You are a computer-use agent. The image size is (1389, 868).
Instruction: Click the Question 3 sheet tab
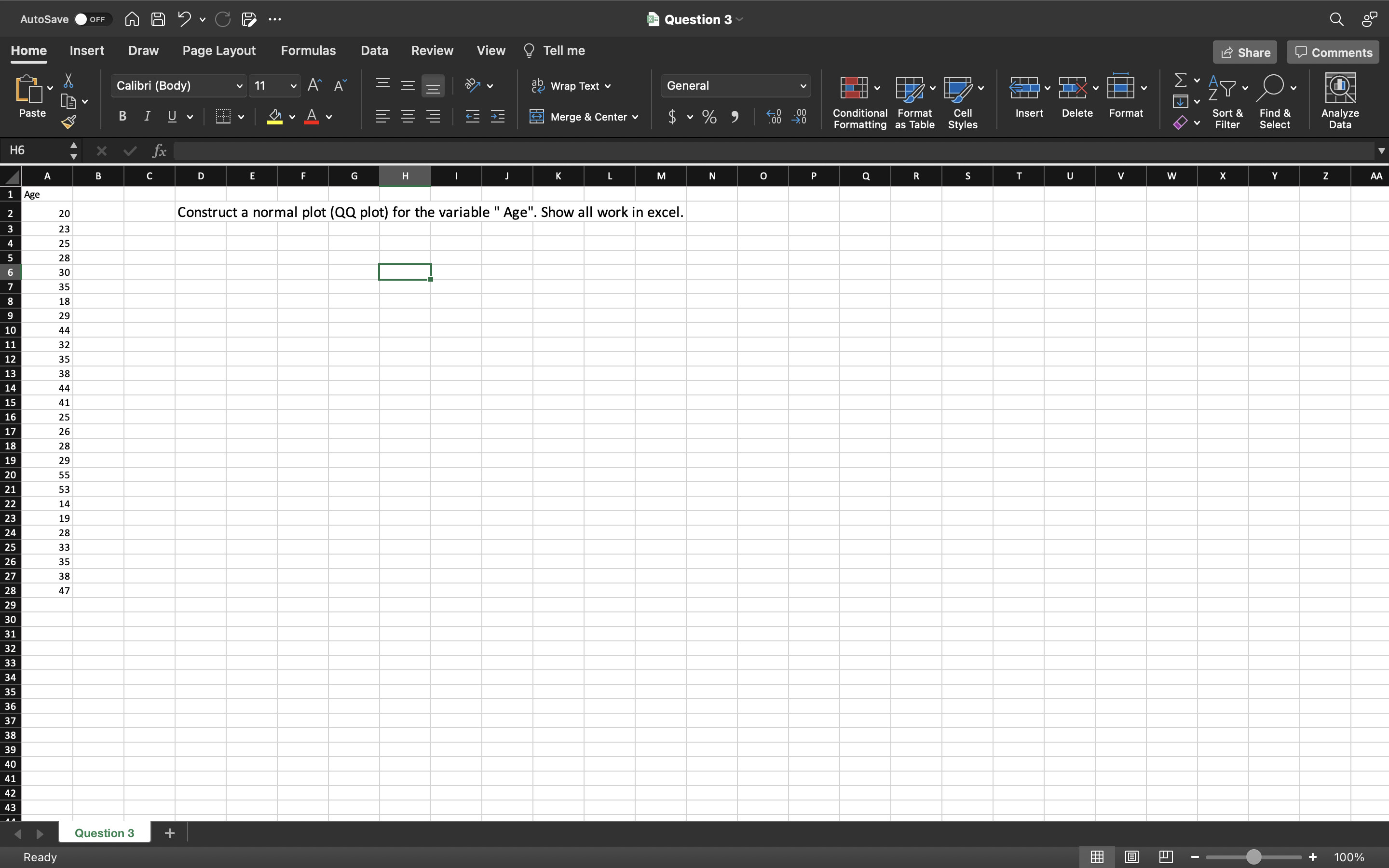tap(104, 832)
